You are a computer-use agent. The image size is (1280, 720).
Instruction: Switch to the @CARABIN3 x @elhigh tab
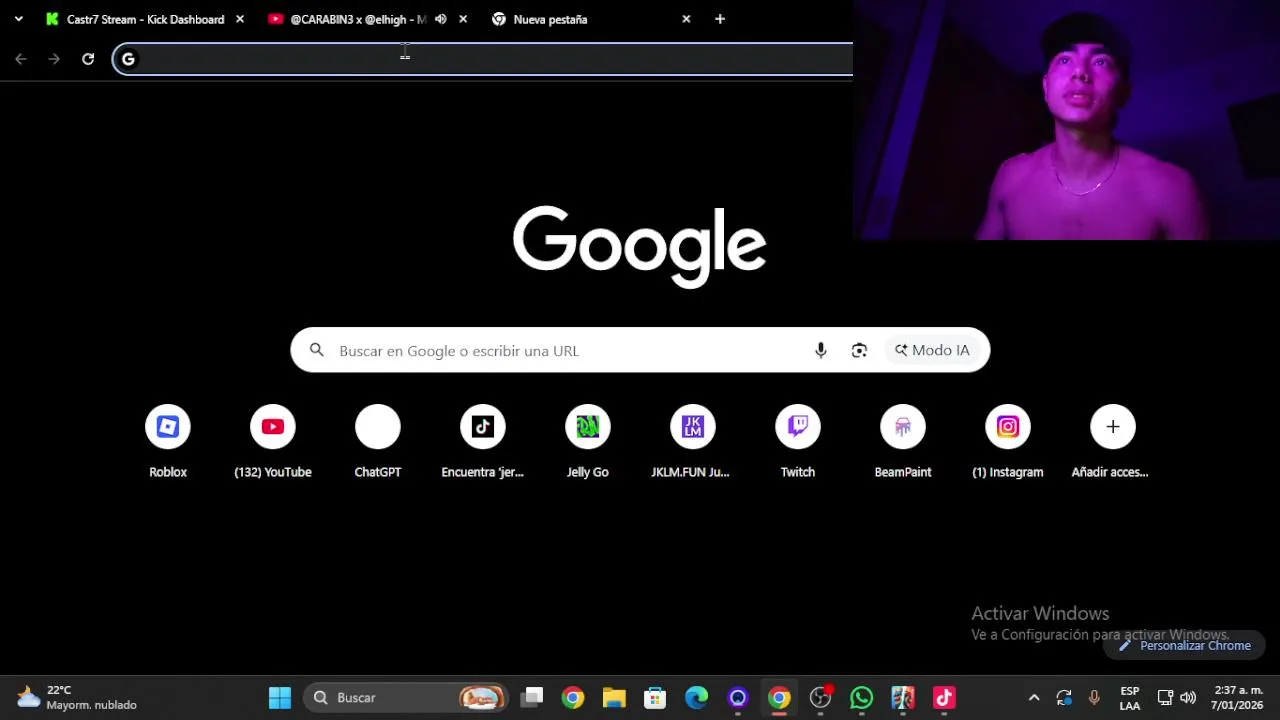[358, 19]
